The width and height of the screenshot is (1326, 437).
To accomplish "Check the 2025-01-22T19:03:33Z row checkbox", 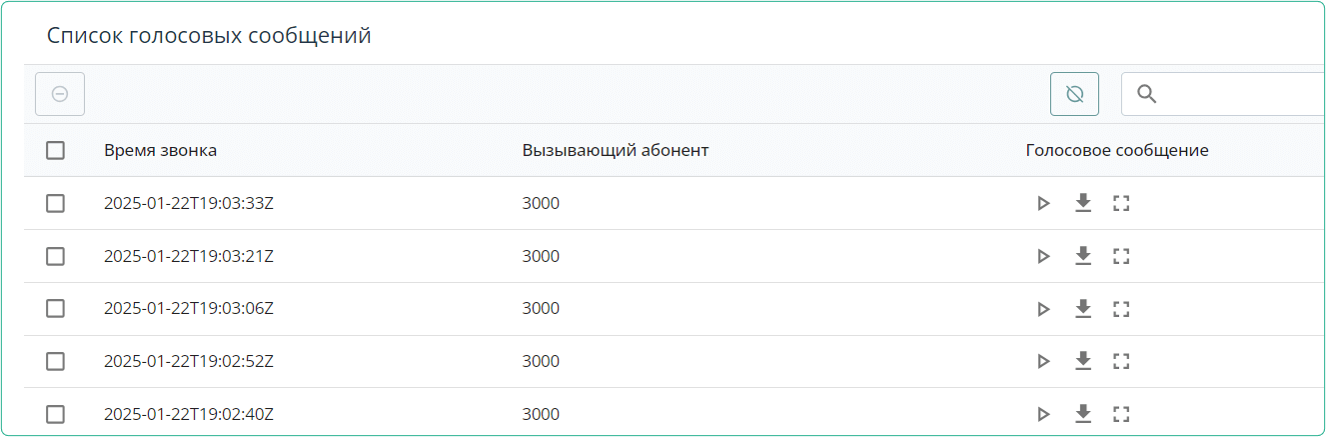I will click(x=56, y=204).
